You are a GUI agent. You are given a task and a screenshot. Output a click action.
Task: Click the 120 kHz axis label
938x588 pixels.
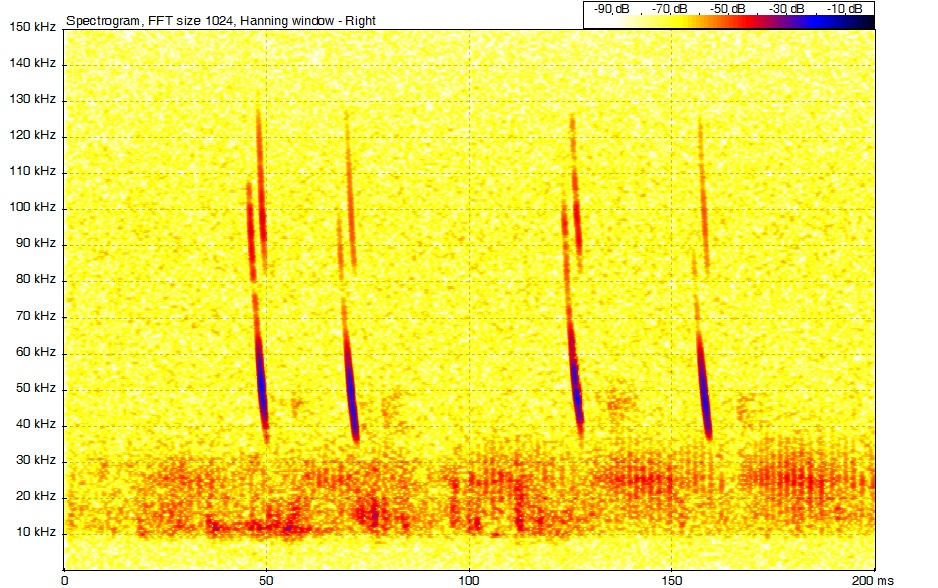coord(32,135)
